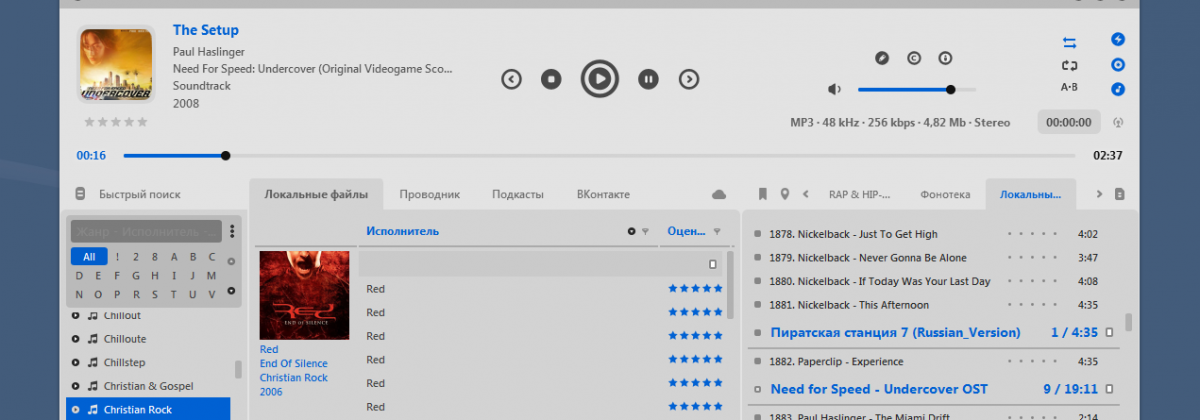Pause the current track
Screen dimensions: 1200x420
tap(648, 78)
